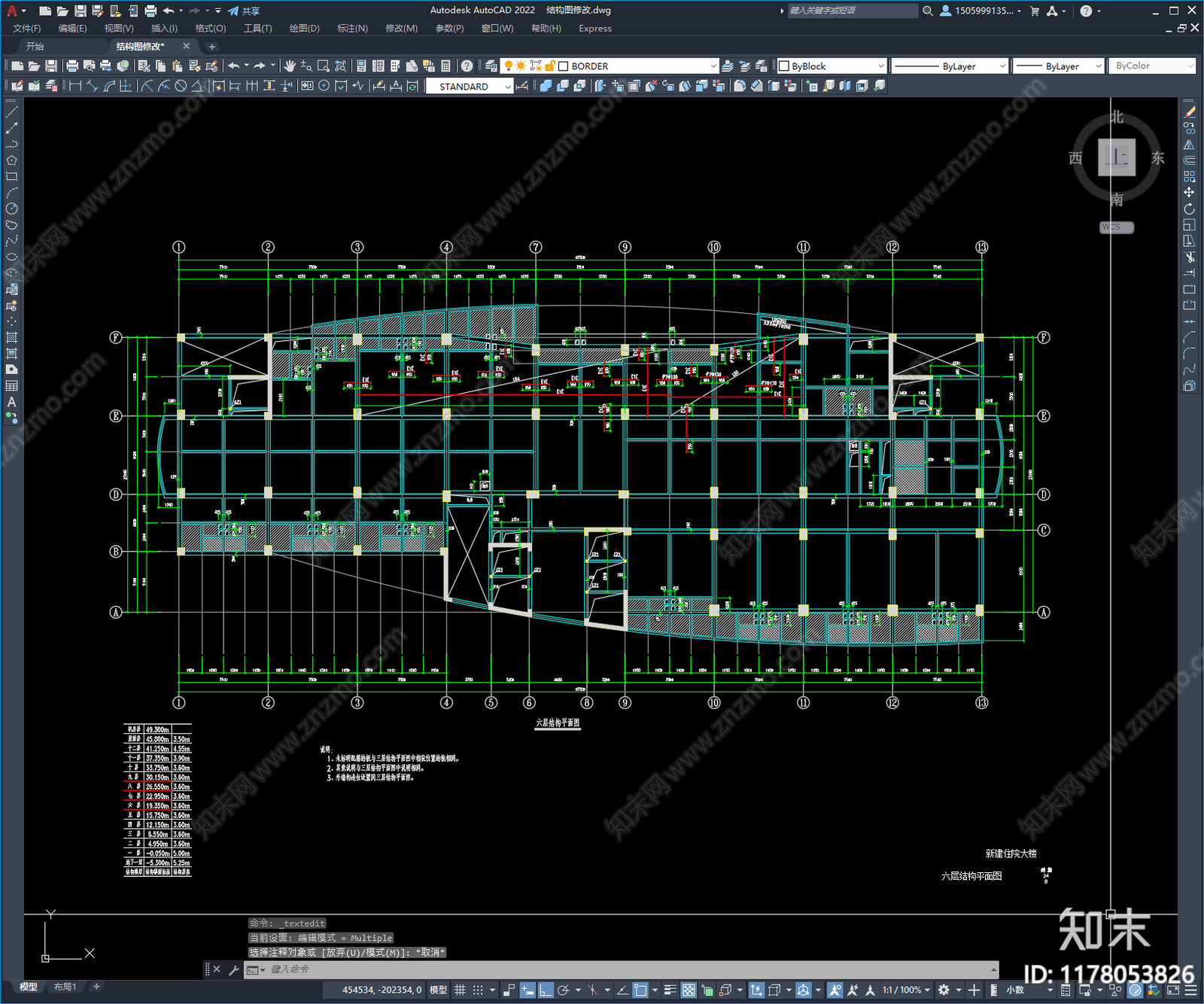Viewport: 1204px width, 1004px height.
Task: Select the Rotate tool in modify toolbar
Action: pos(1189,208)
